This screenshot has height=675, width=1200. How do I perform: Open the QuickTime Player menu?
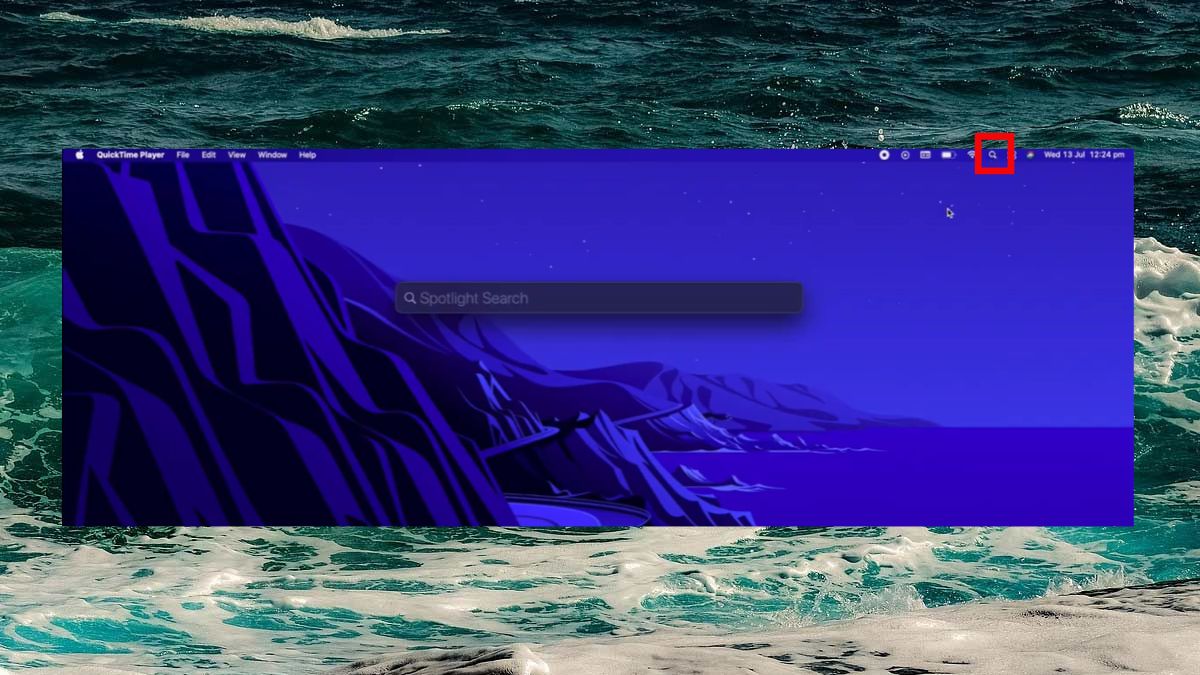coord(131,155)
